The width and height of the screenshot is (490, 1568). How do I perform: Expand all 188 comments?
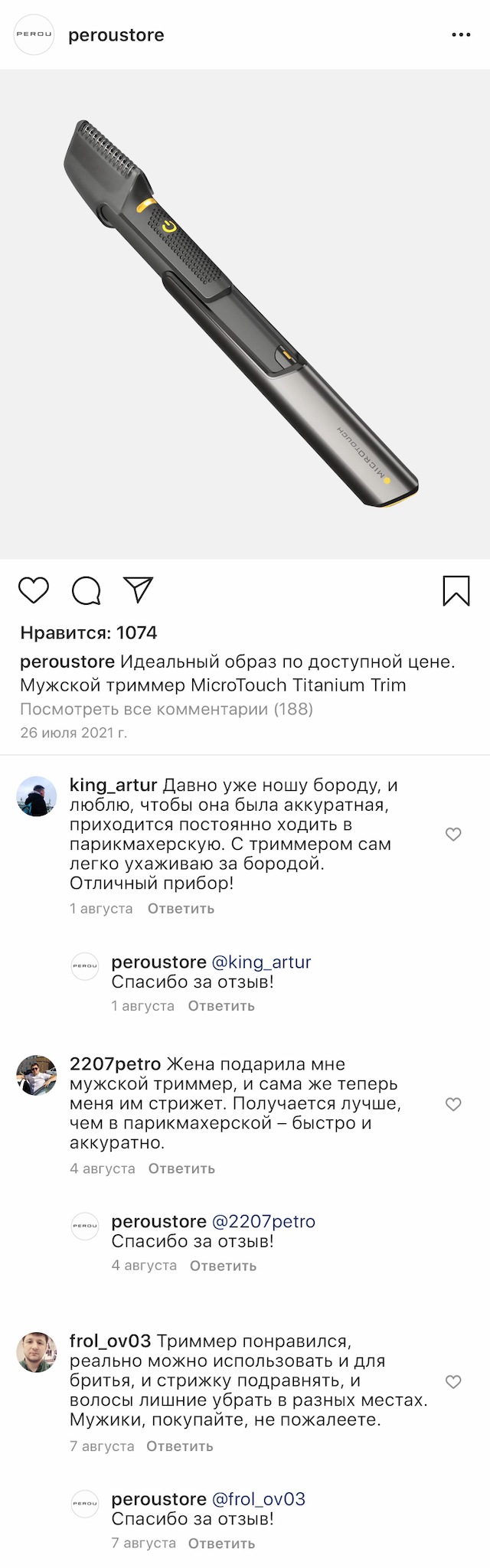166,709
